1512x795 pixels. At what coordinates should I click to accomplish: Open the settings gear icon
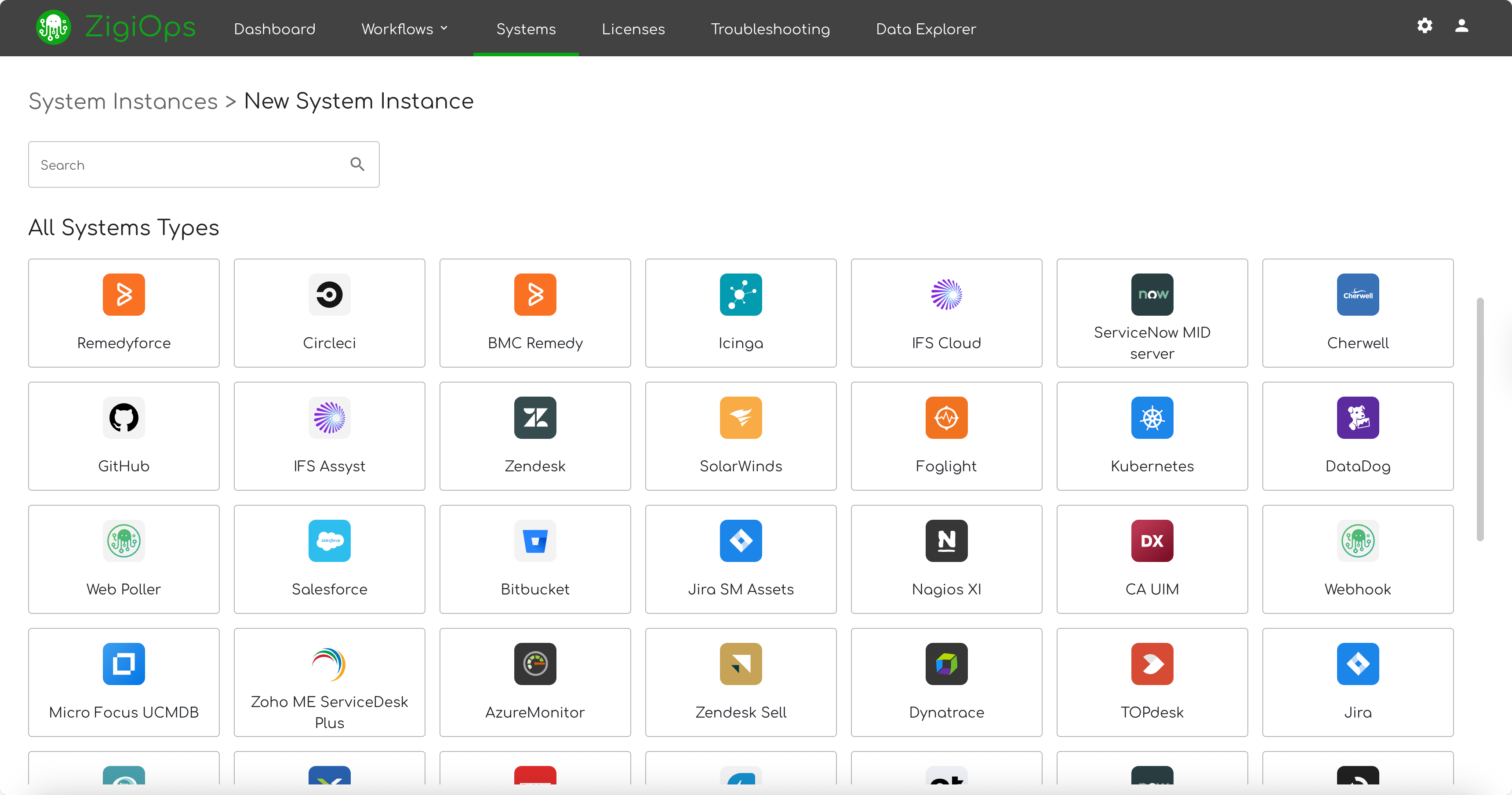tap(1425, 26)
